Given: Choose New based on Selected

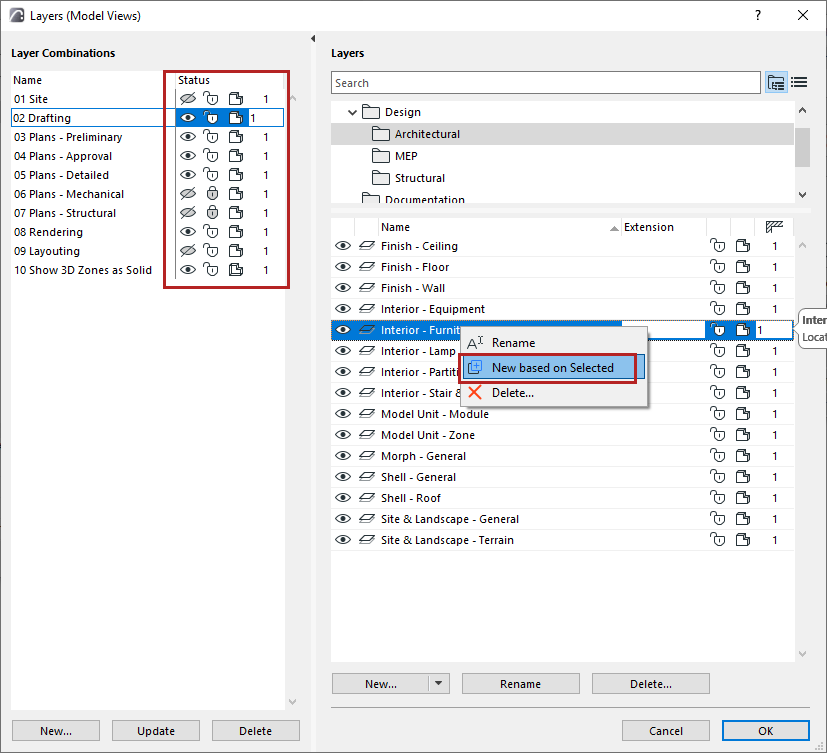Looking at the screenshot, I should [x=553, y=368].
